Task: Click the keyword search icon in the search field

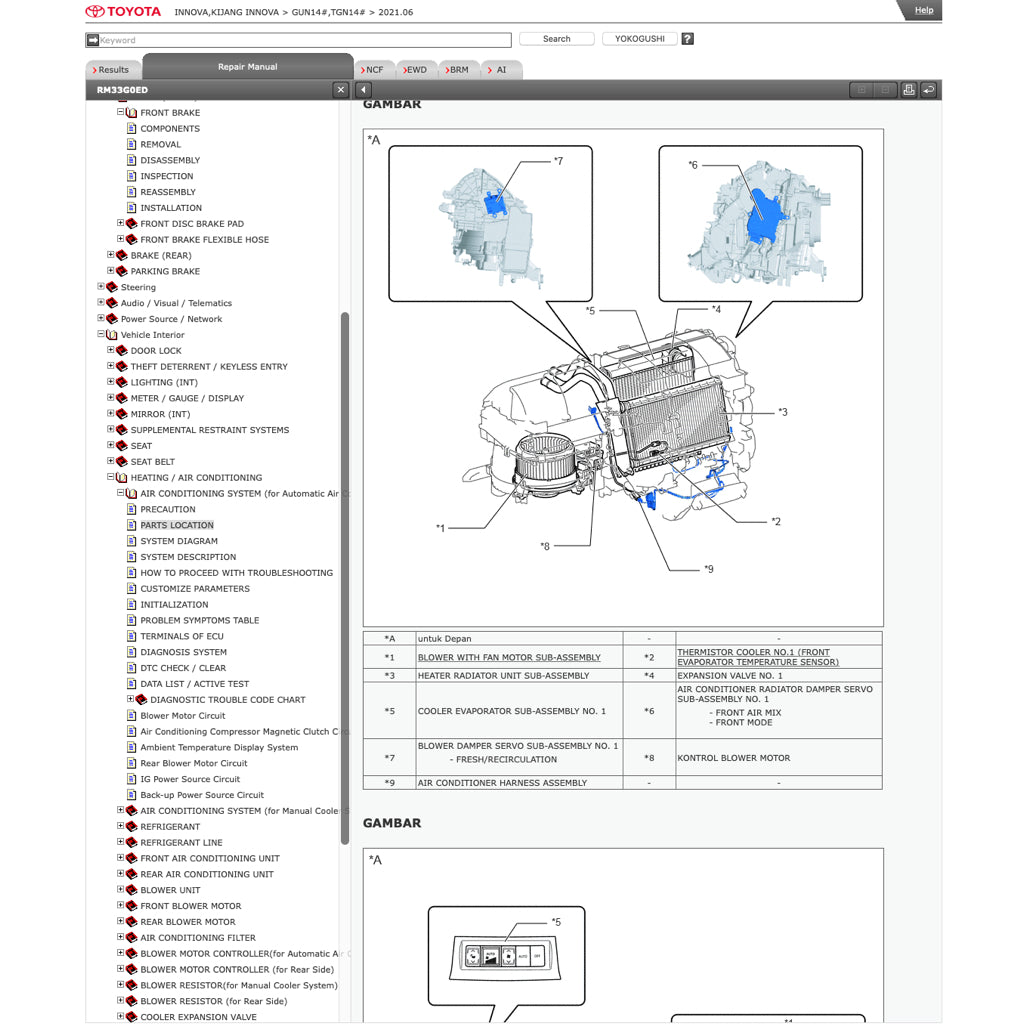Action: click(91, 39)
